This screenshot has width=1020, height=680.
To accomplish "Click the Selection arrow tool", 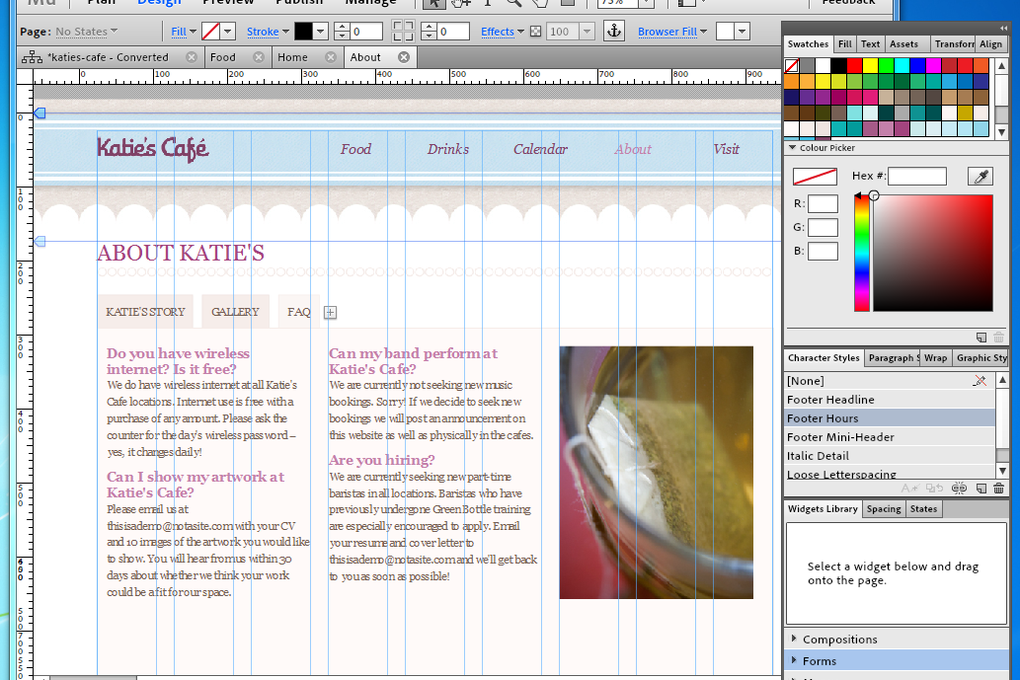I will click(x=434, y=3).
